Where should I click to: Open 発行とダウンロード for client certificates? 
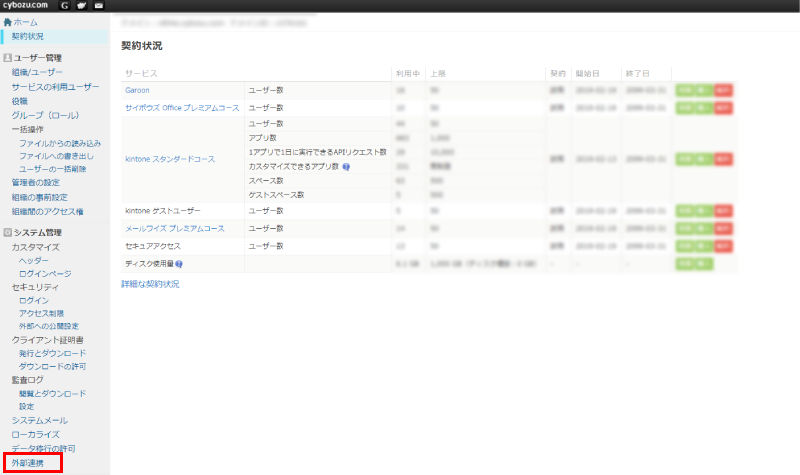coord(53,354)
